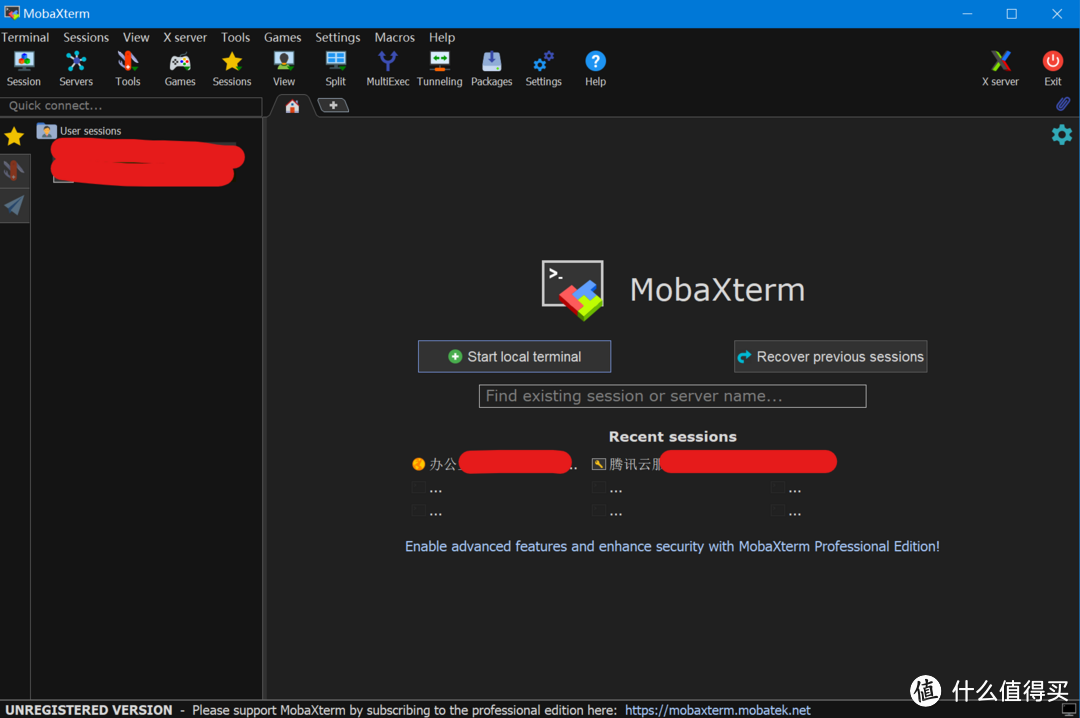Maximize the MobaXterm window
The height and width of the screenshot is (718, 1080).
pos(1012,14)
